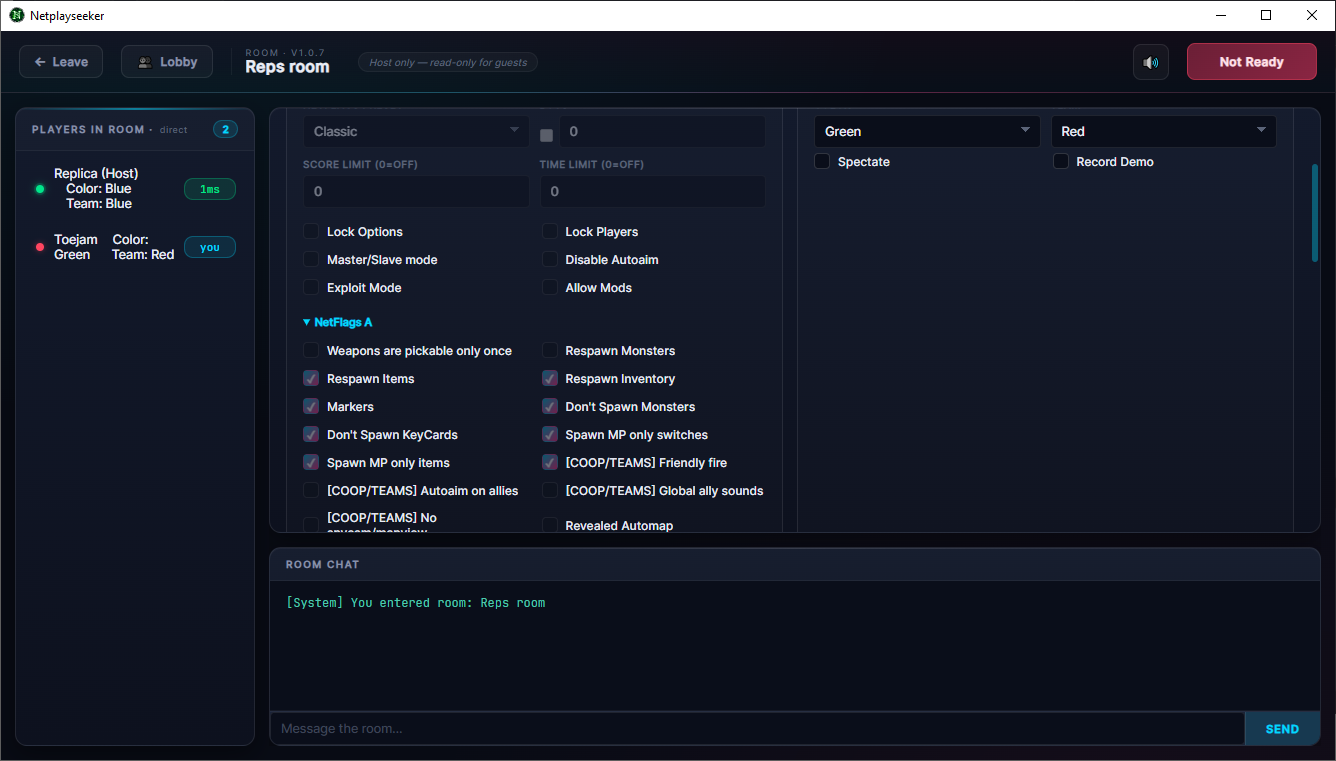The height and width of the screenshot is (761, 1336).
Task: Uncheck Don't Spawn KeyCards
Action: (x=311, y=434)
